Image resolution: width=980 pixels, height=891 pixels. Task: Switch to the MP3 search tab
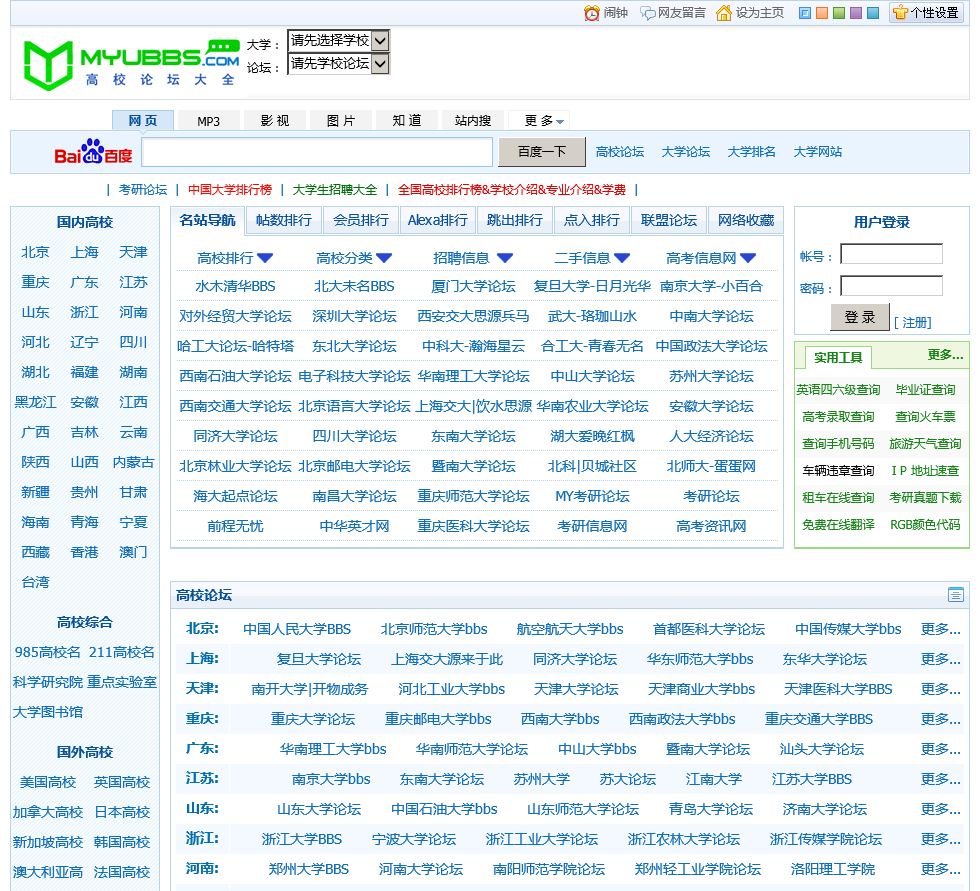[x=208, y=121]
